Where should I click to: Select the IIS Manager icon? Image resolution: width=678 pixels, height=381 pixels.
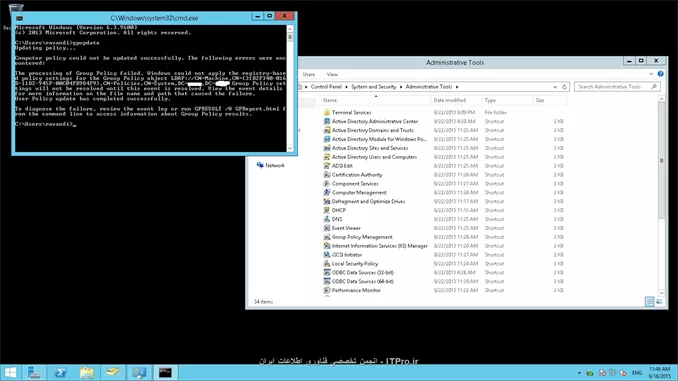tap(327, 246)
